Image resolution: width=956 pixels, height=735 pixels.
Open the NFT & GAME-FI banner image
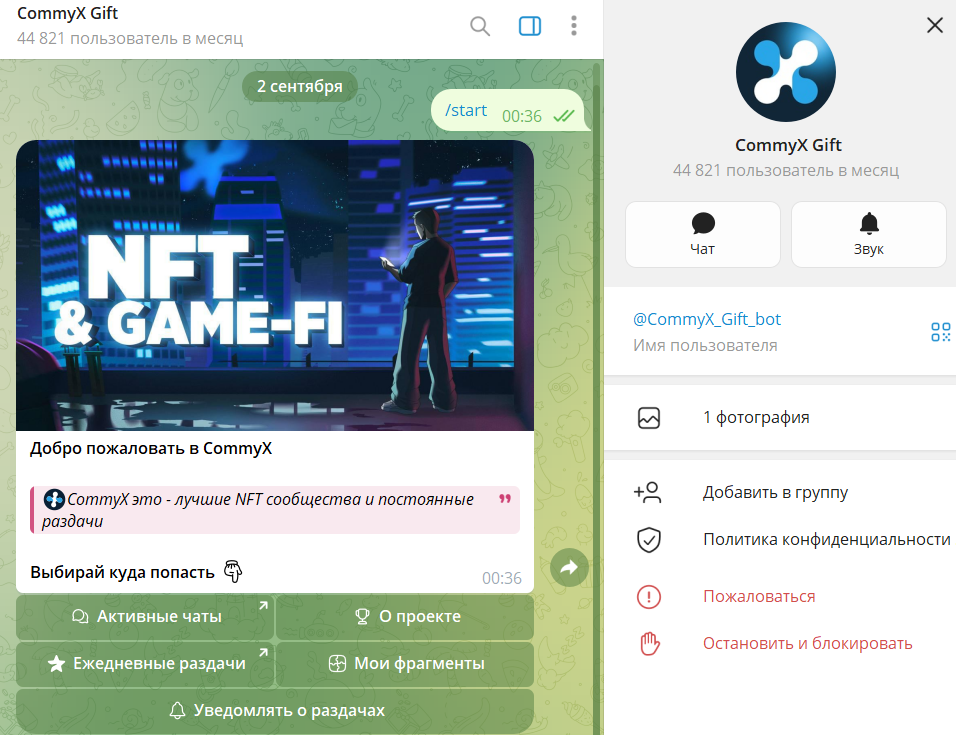coord(275,285)
